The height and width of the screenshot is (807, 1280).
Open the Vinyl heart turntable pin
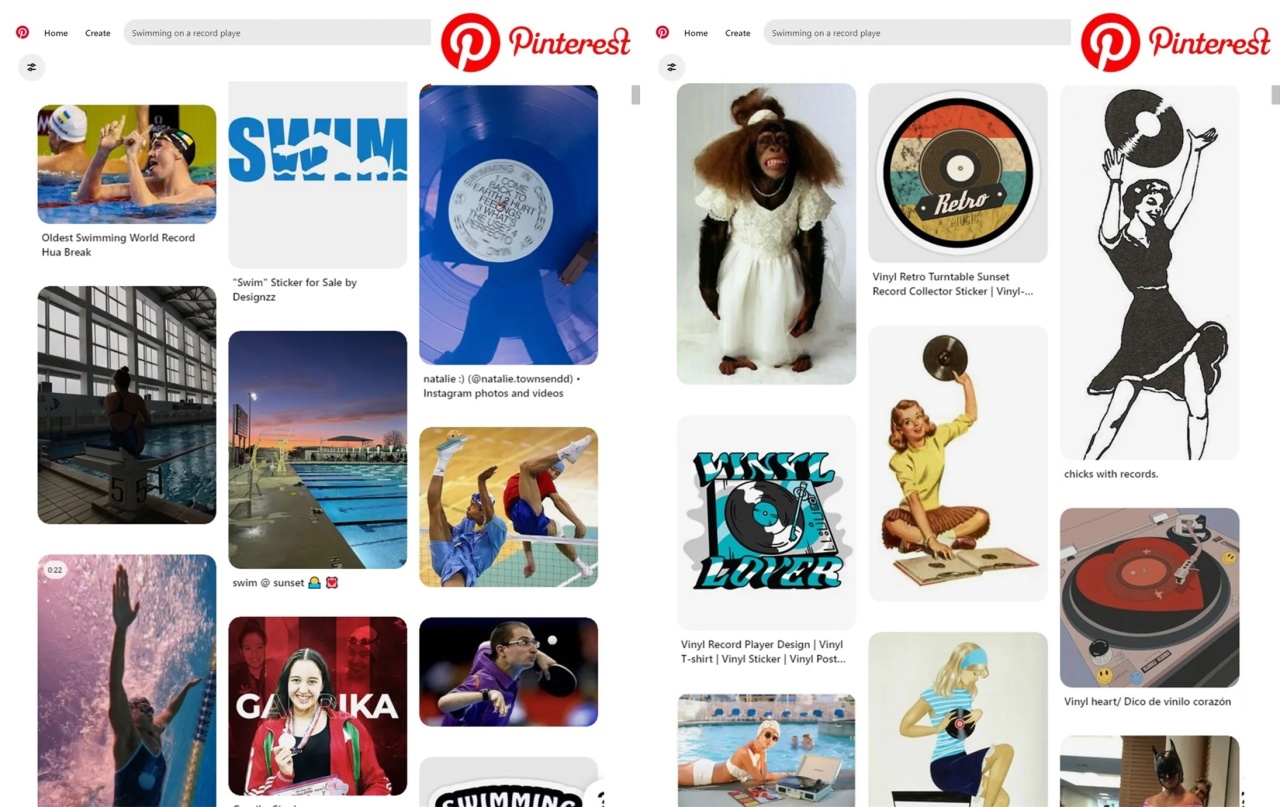(x=1149, y=598)
